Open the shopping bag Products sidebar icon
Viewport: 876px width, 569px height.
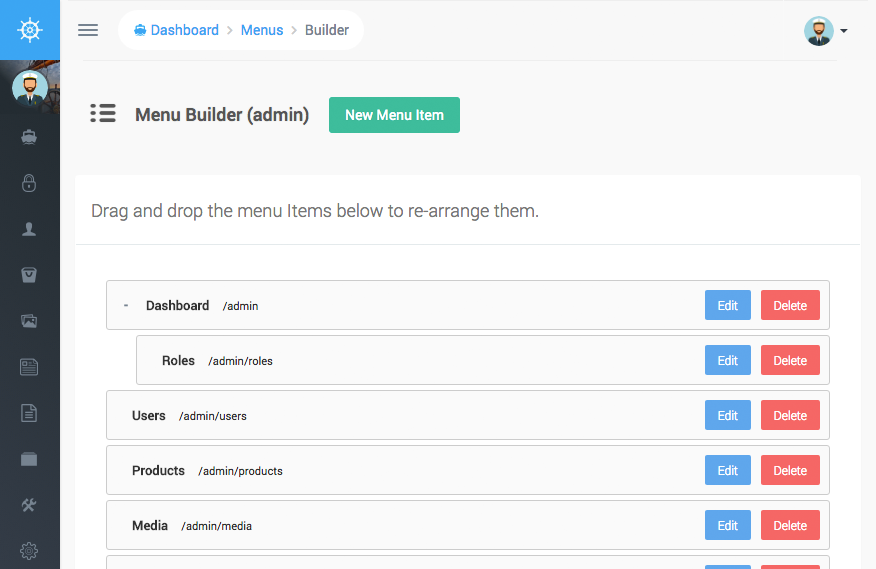point(29,275)
